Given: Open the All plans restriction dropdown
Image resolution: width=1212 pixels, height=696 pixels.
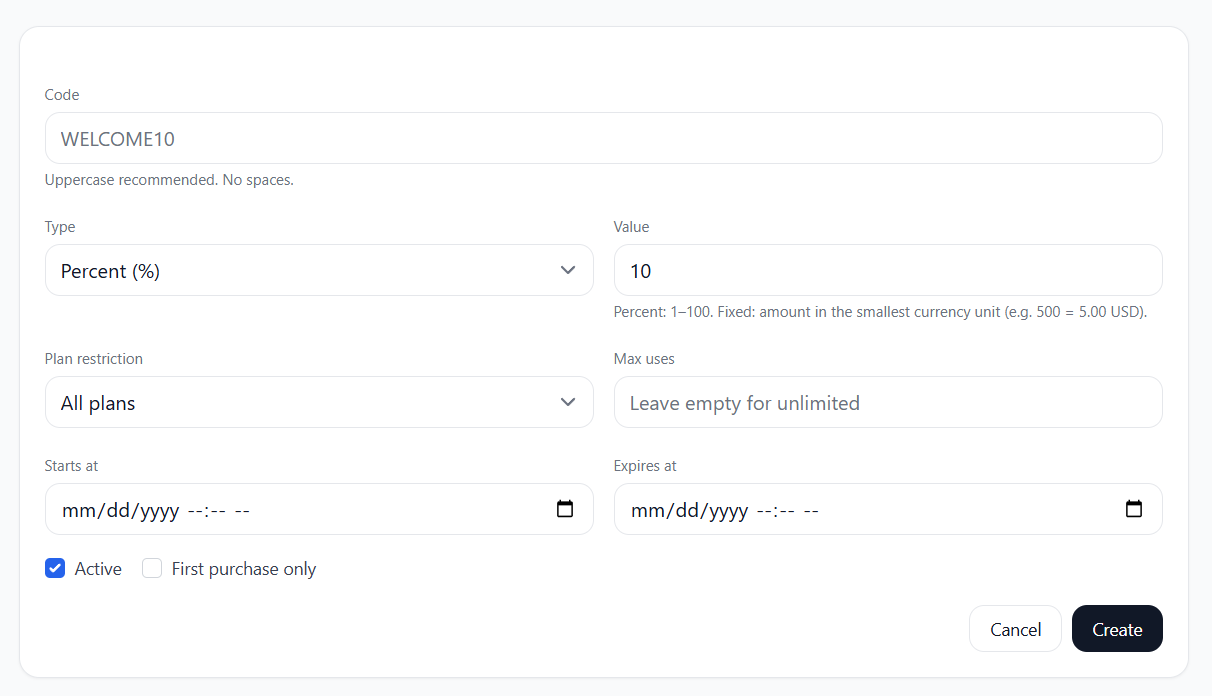Looking at the screenshot, I should pyautogui.click(x=300, y=402).
